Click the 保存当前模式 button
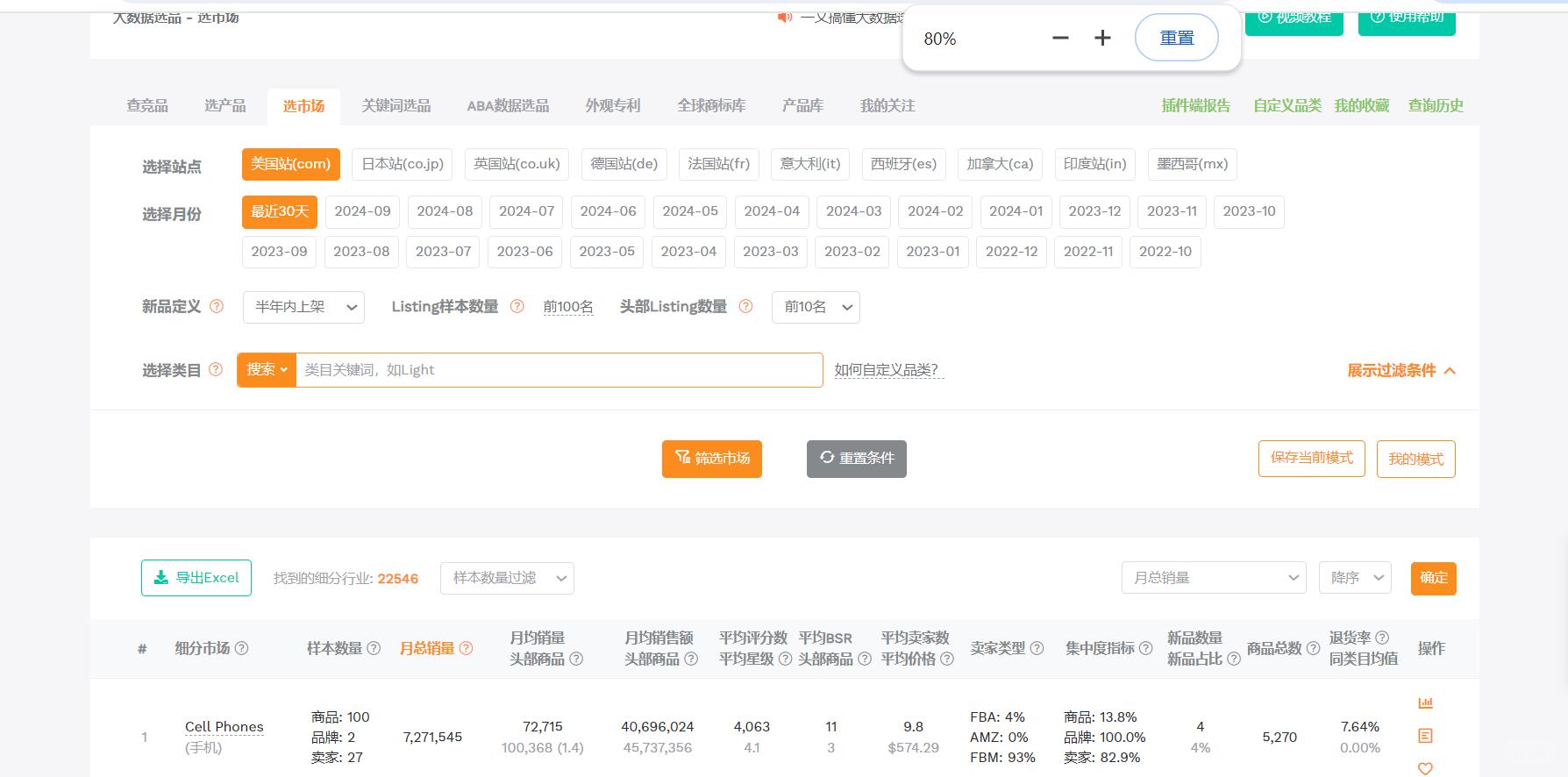This screenshot has width=1568, height=777. pos(1312,459)
